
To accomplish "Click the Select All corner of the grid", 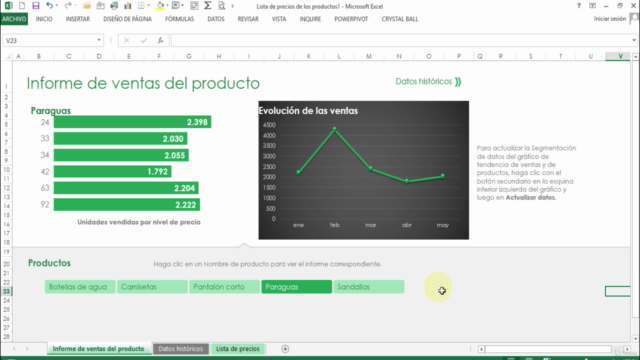I will [x=8, y=56].
